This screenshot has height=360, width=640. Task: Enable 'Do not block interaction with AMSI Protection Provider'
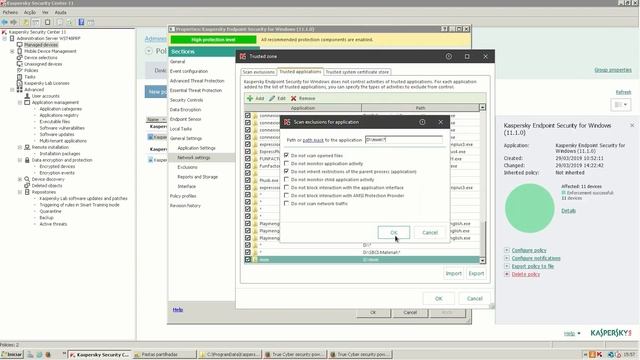click(287, 196)
